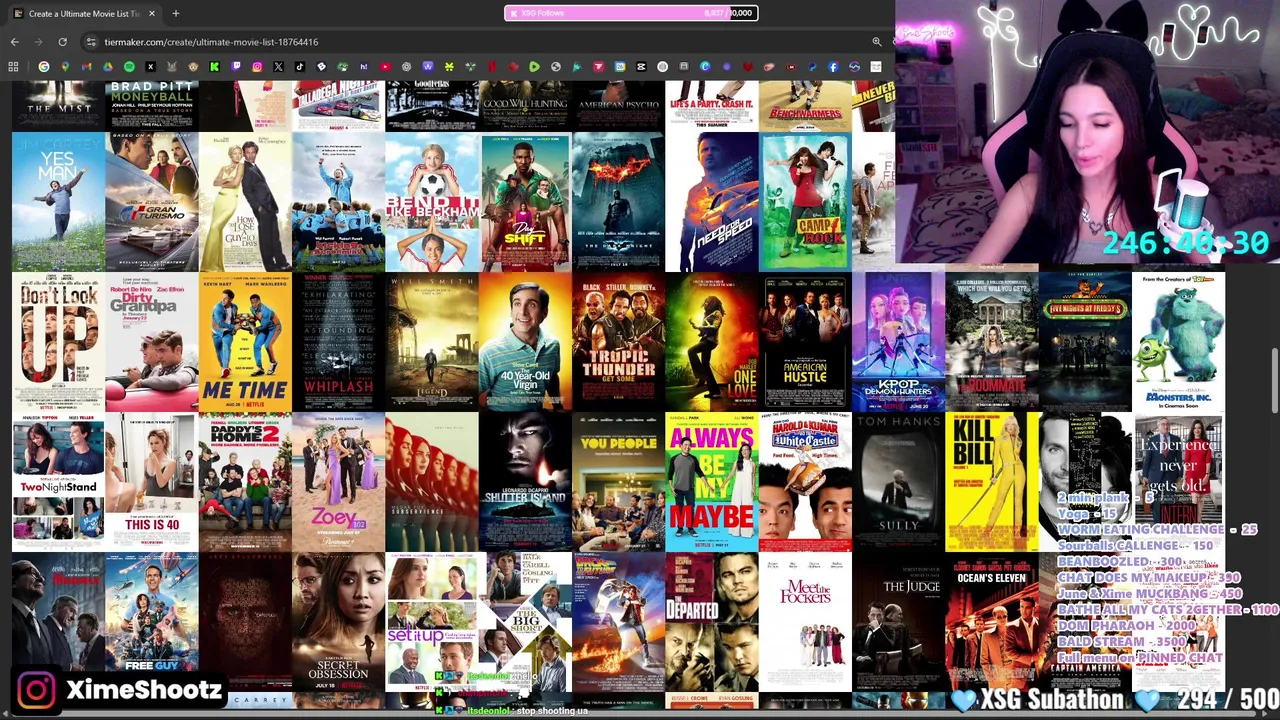Viewport: 1280px width, 720px height.
Task: Open the TikTok bookmark icon
Action: pyautogui.click(x=300, y=67)
